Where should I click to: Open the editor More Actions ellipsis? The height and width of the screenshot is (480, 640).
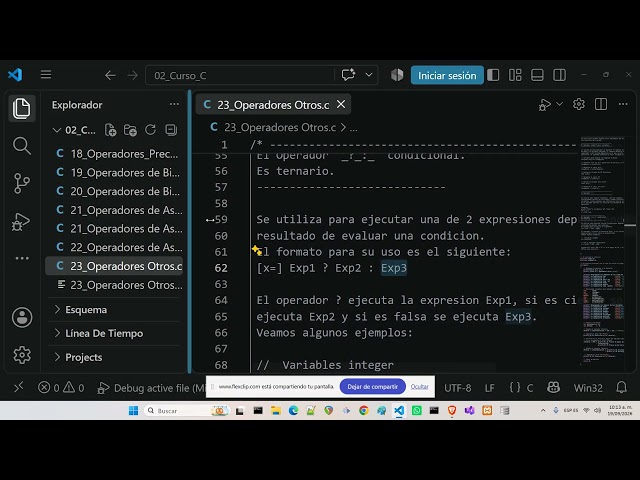(x=623, y=104)
